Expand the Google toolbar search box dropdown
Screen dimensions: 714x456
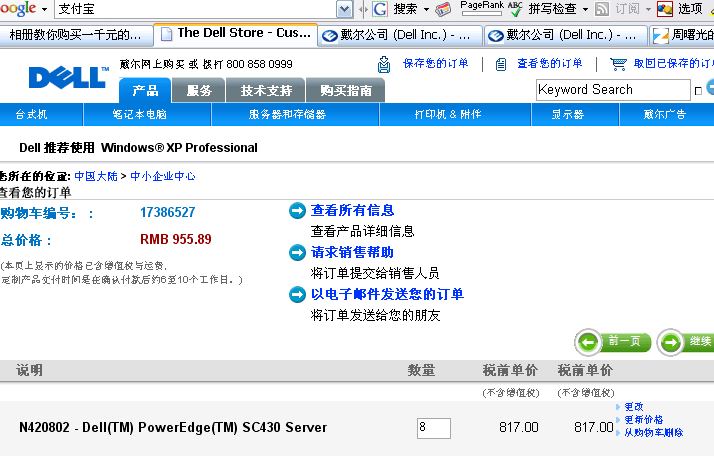[x=345, y=9]
